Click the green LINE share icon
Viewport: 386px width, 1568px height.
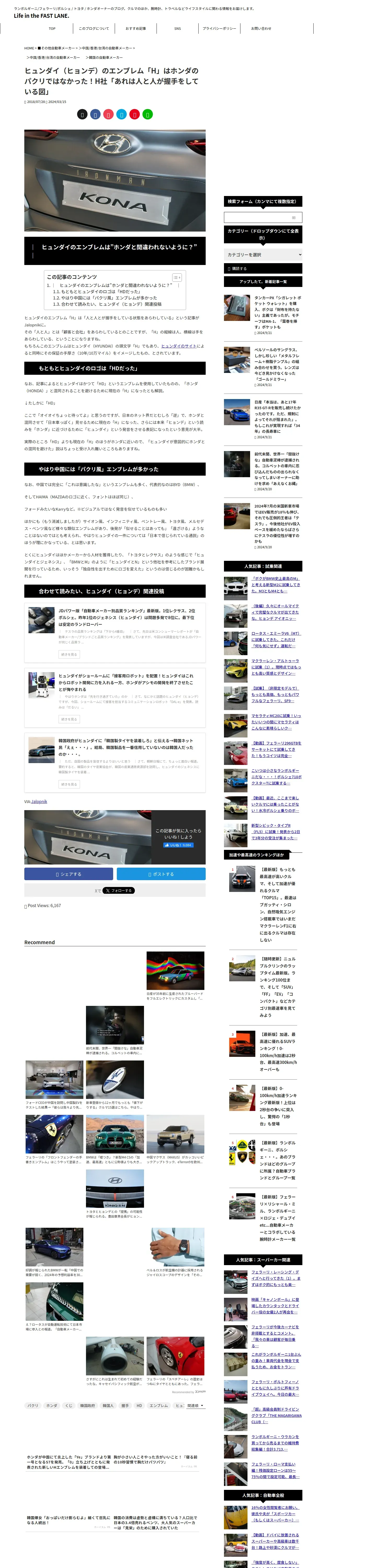[148, 114]
